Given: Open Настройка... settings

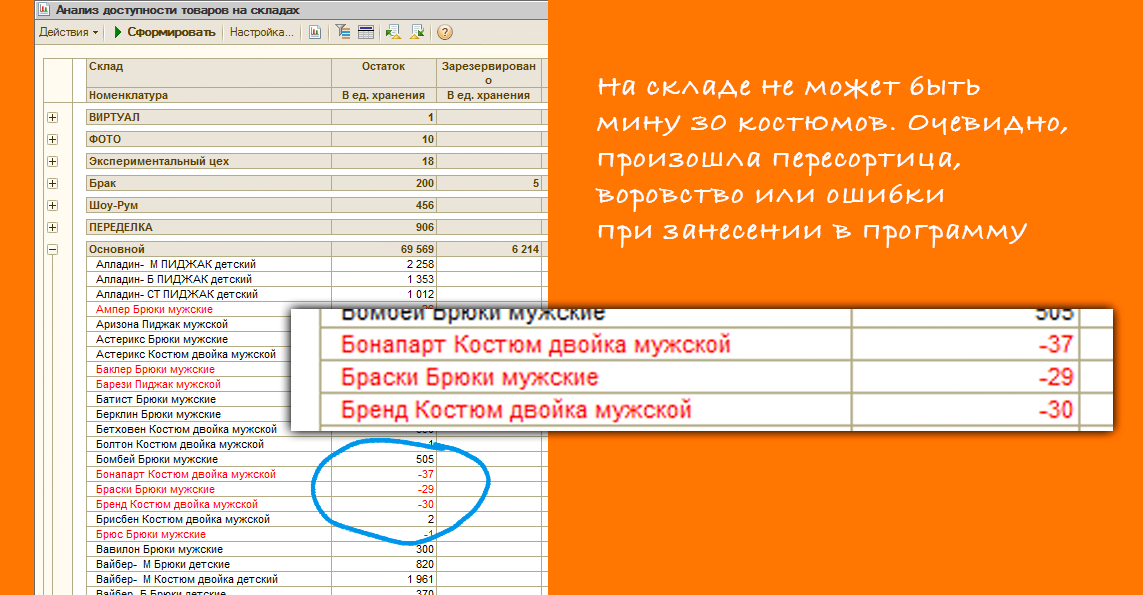Looking at the screenshot, I should click(x=262, y=32).
